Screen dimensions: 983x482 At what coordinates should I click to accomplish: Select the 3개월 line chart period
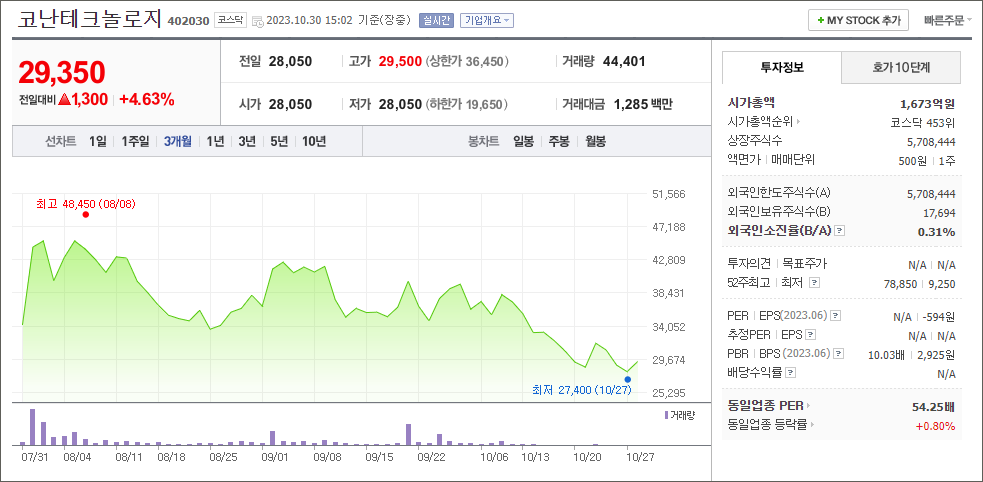[178, 142]
